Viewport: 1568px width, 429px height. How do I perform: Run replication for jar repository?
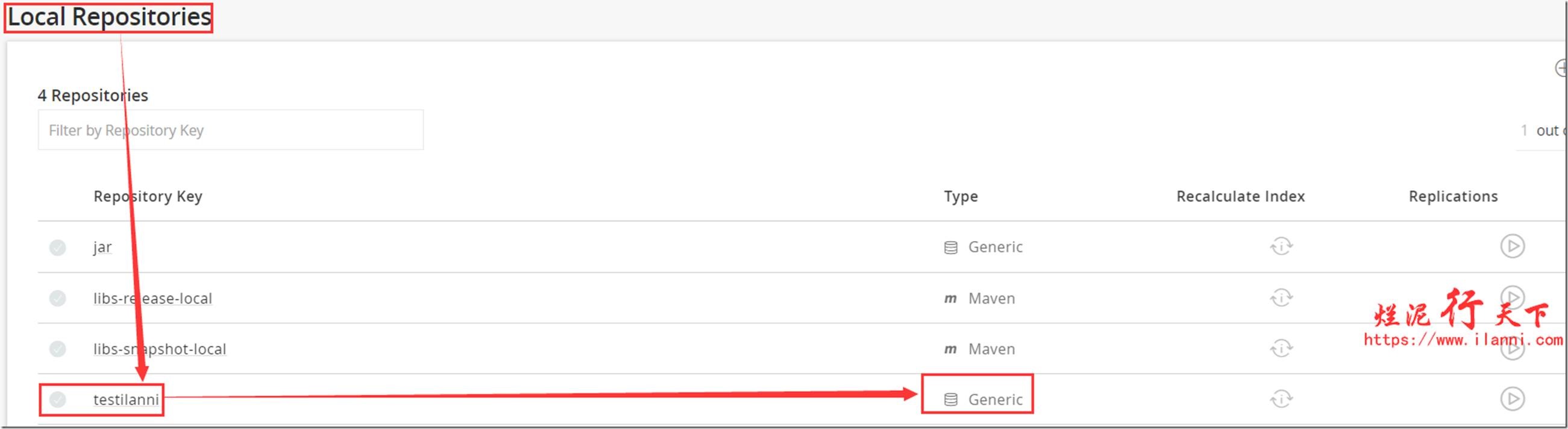click(1512, 246)
